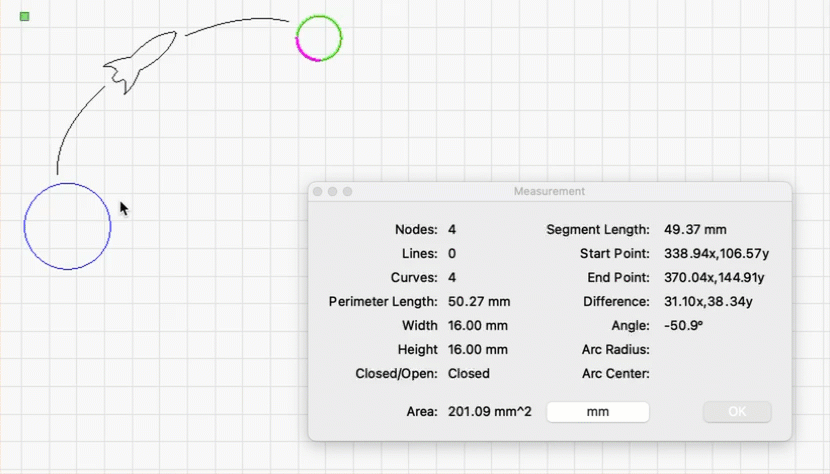Click the magenta segment of the green circle
Image resolution: width=830 pixels, height=474 pixels.
(305, 54)
